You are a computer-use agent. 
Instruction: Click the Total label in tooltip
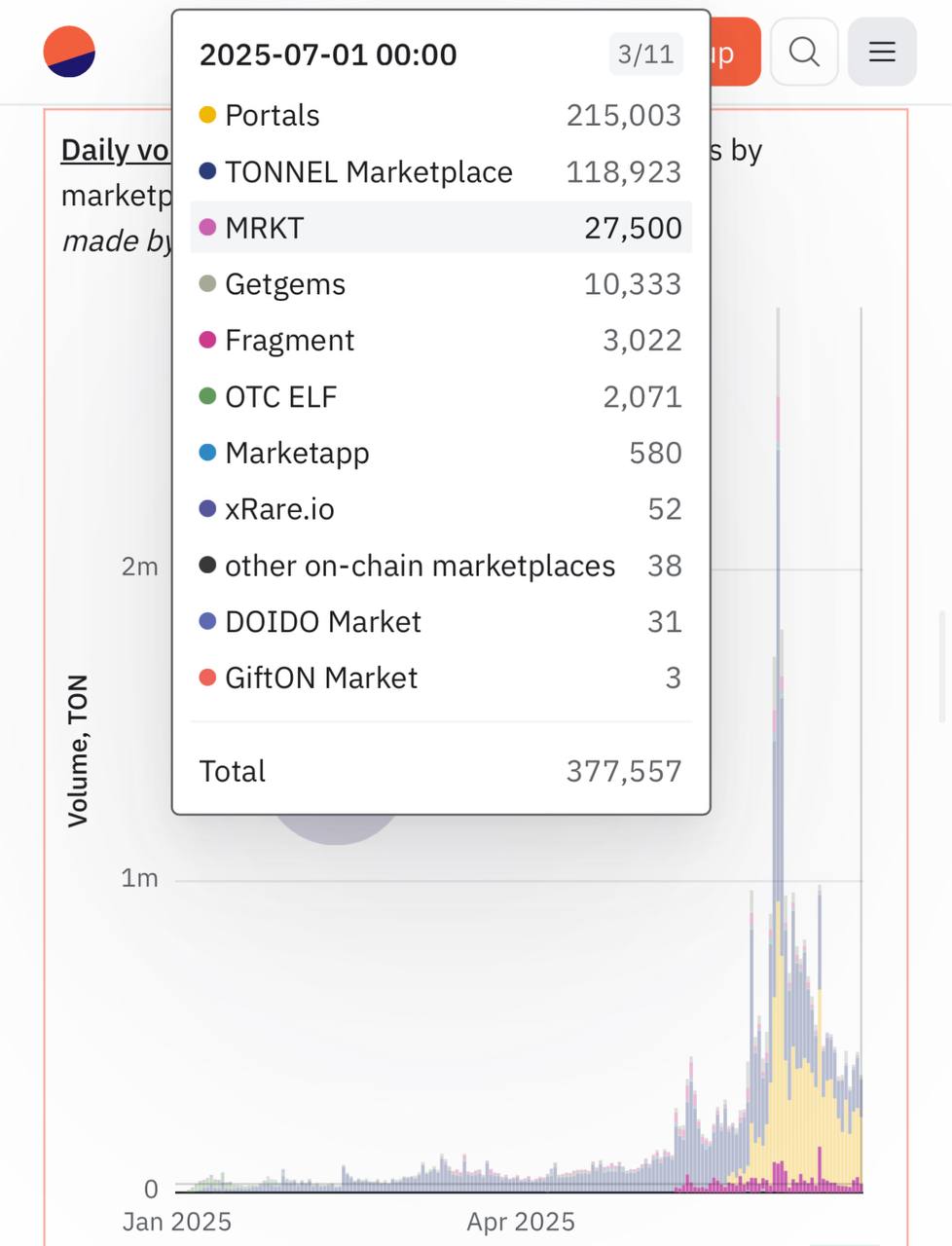pos(233,771)
